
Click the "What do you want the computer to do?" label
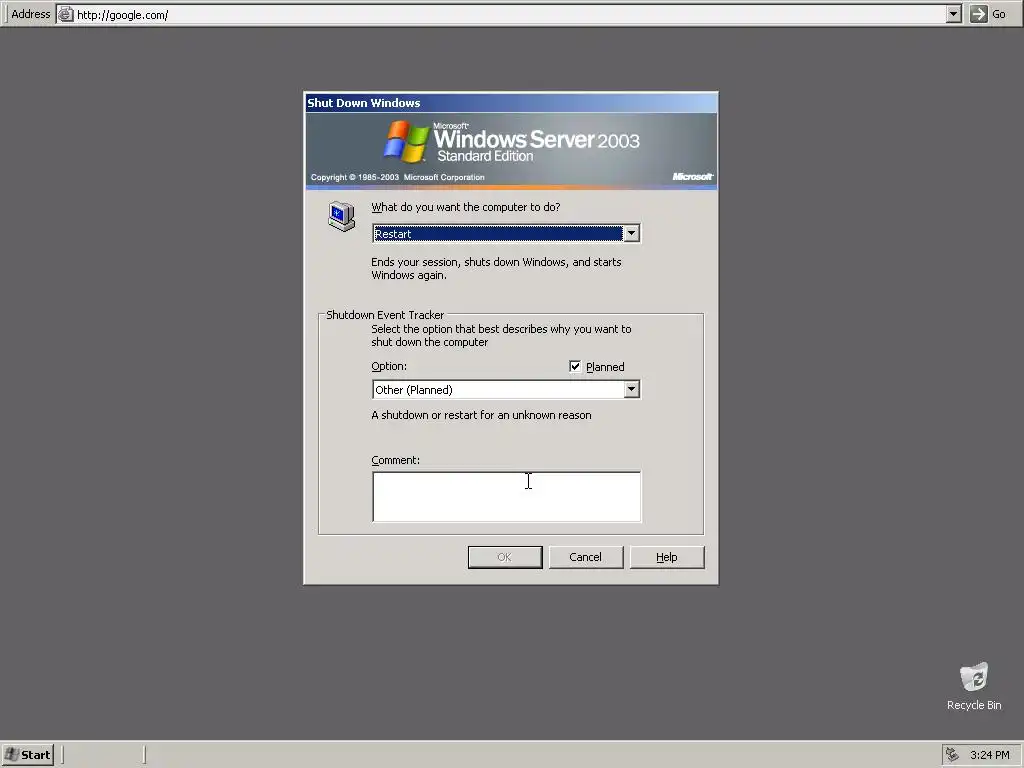point(466,207)
